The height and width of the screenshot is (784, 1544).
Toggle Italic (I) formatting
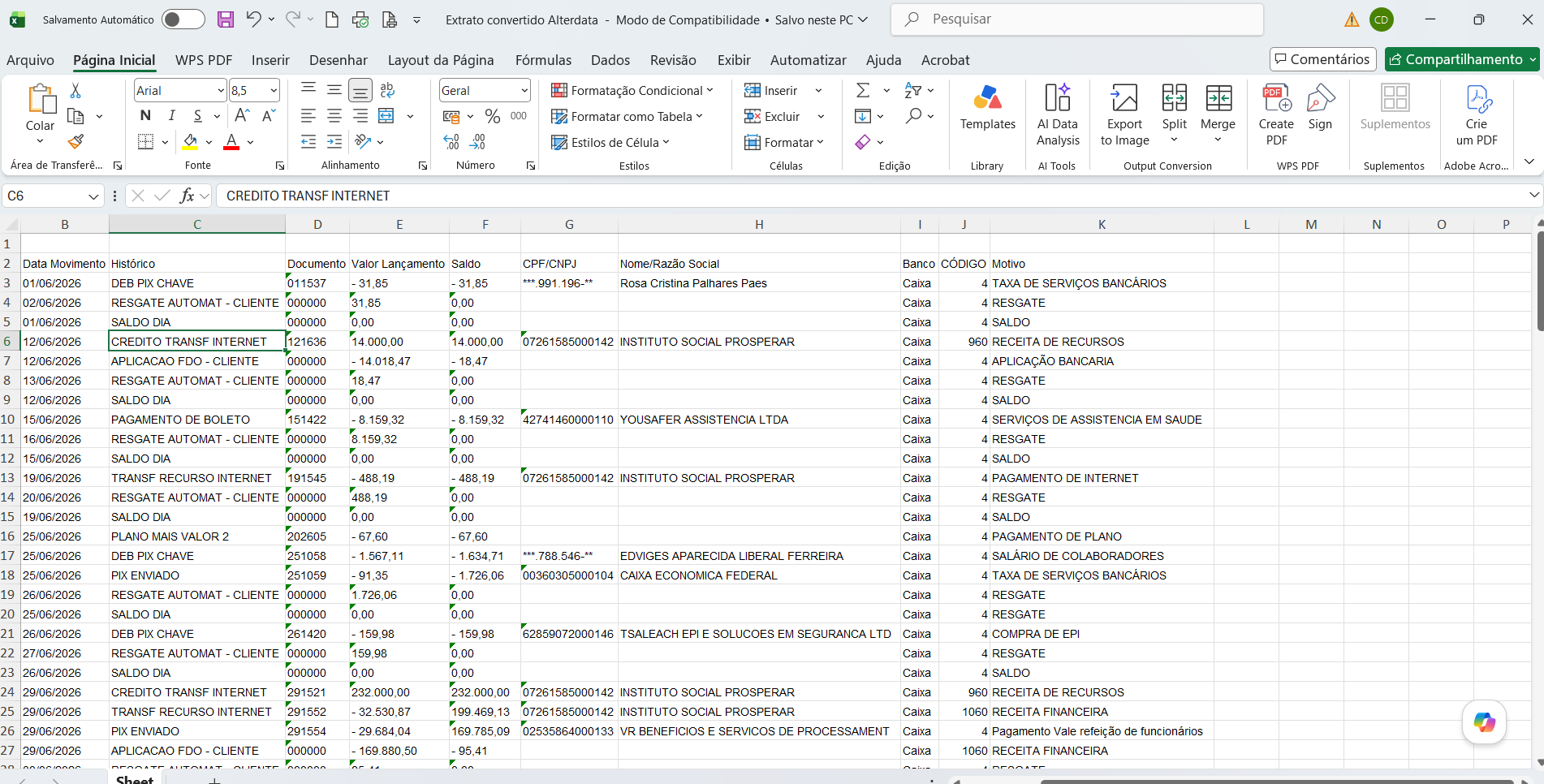[171, 116]
